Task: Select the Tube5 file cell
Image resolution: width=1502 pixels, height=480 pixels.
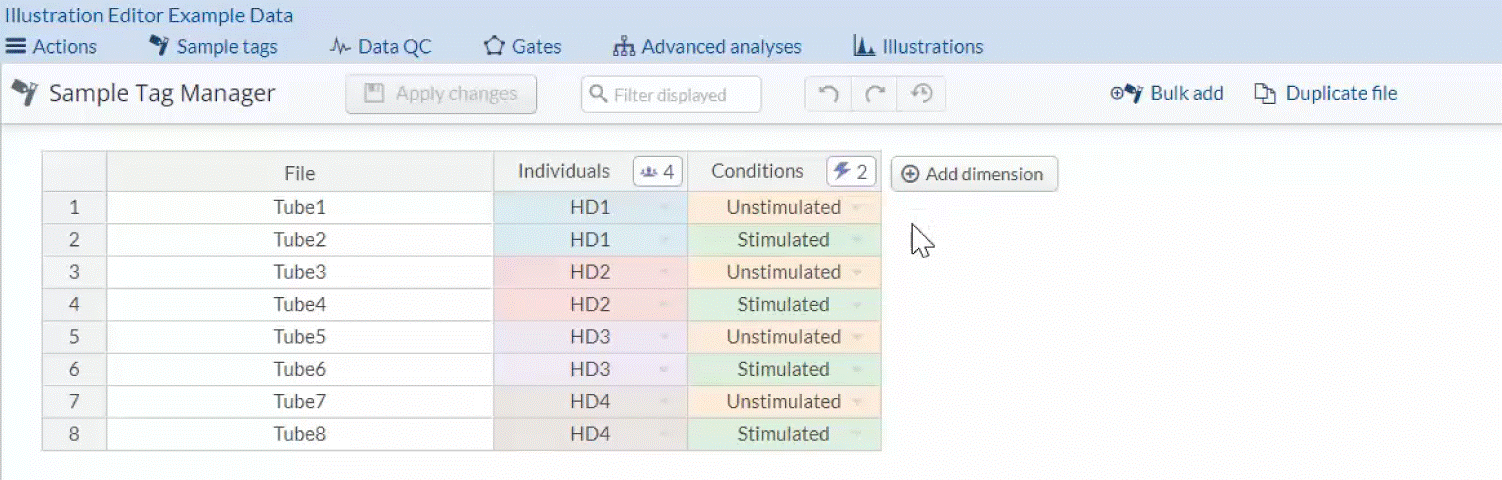Action: pos(299,337)
